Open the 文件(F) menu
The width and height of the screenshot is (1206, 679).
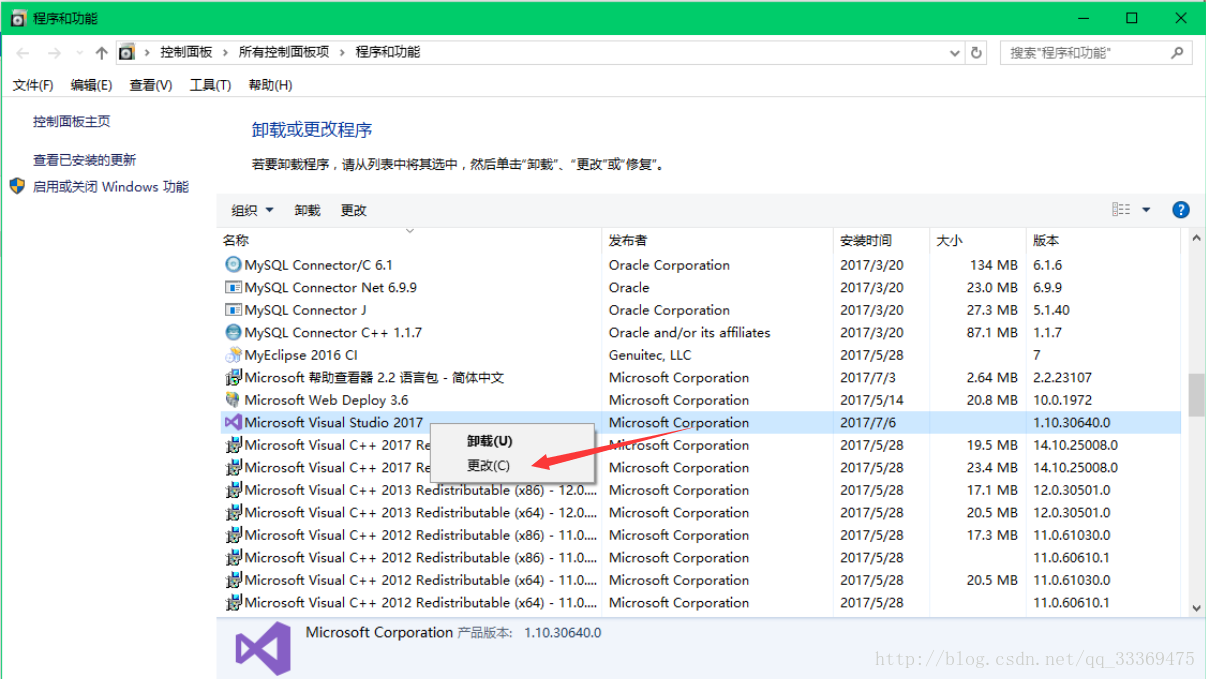point(33,85)
